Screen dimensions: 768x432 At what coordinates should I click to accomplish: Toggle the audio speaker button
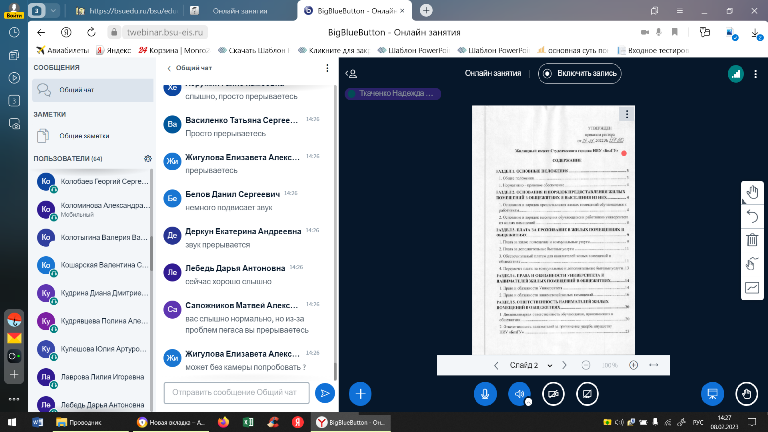pos(519,393)
